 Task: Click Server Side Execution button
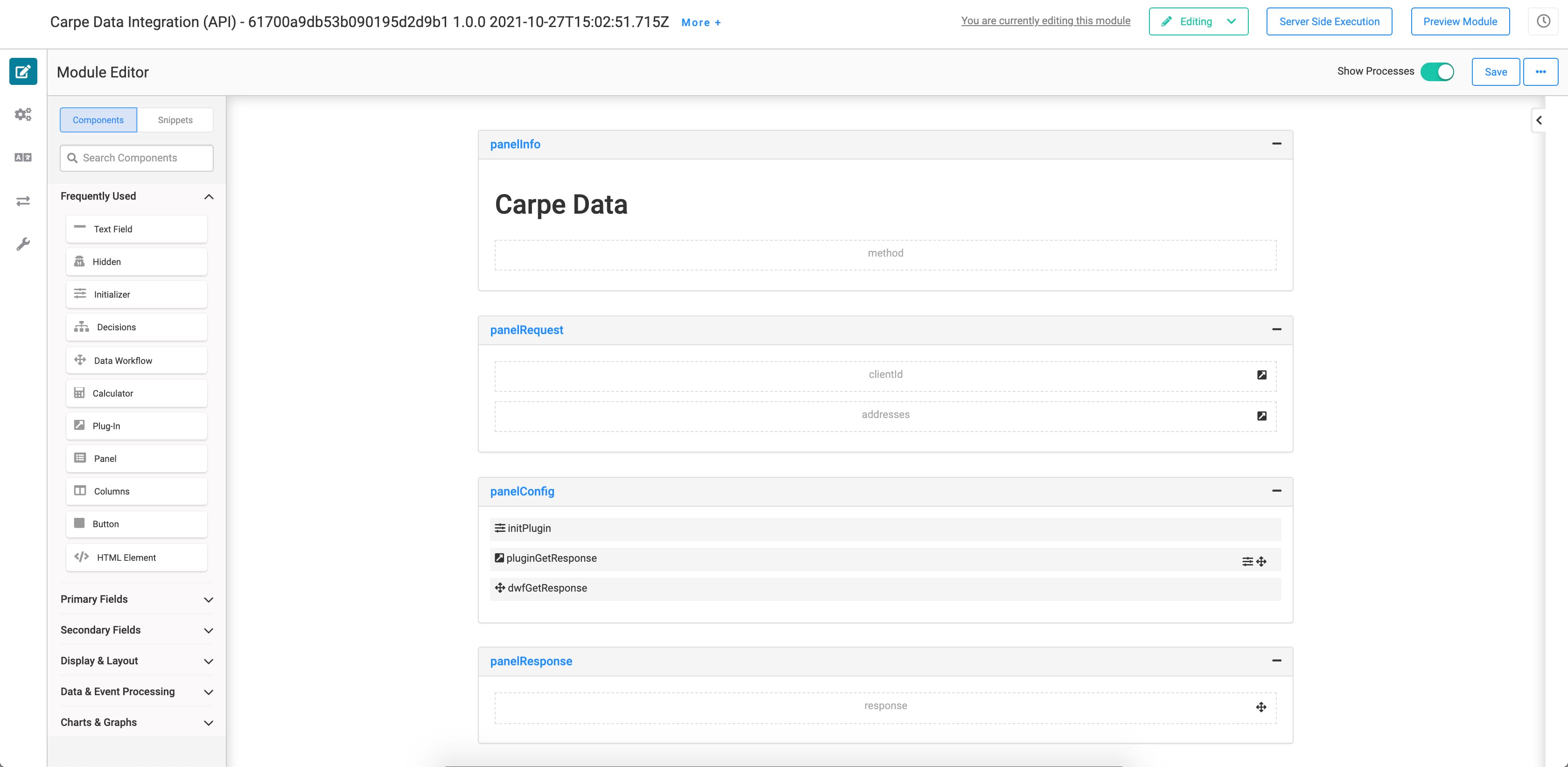[1330, 21]
